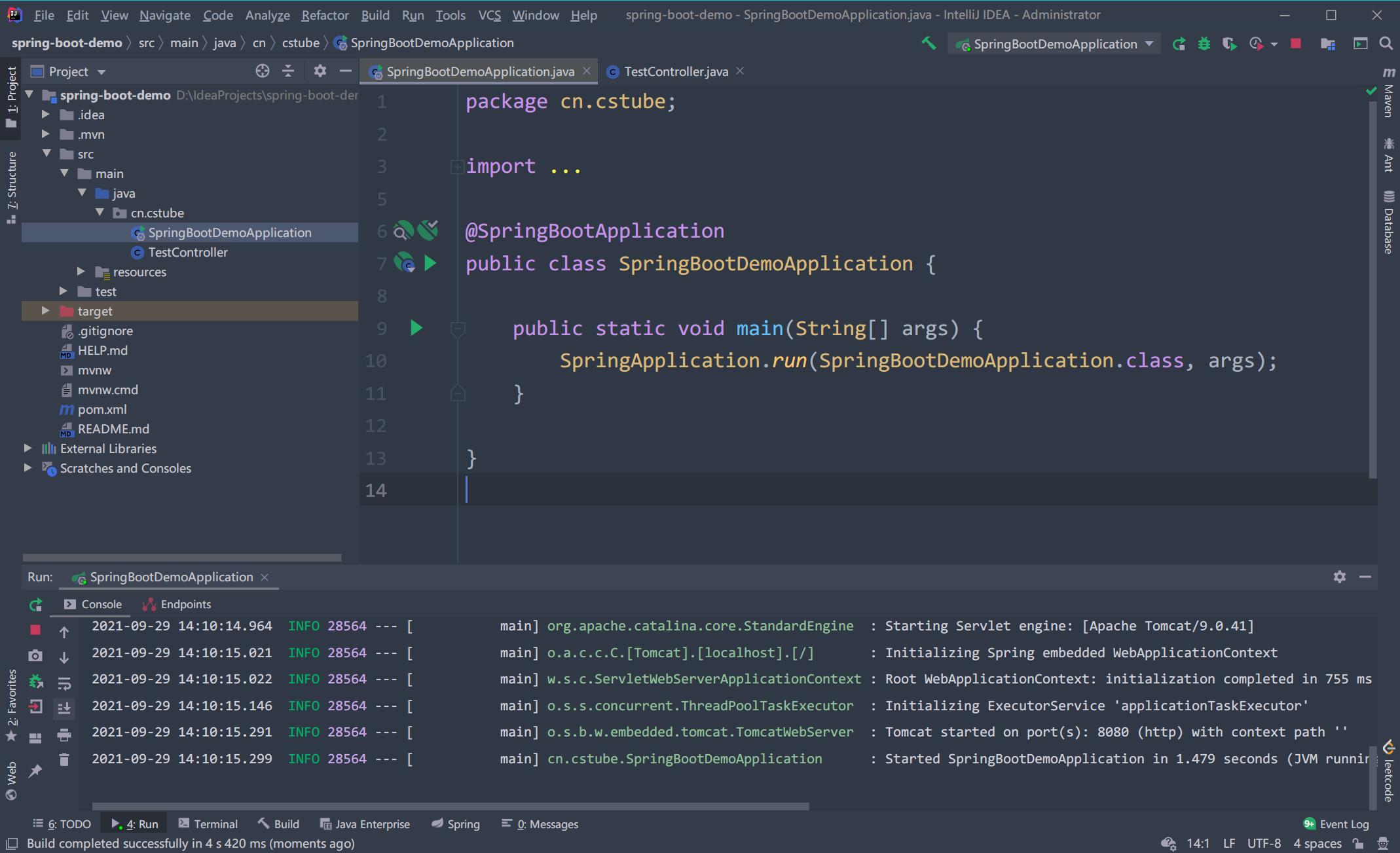Open the Spring tool window button

point(456,824)
